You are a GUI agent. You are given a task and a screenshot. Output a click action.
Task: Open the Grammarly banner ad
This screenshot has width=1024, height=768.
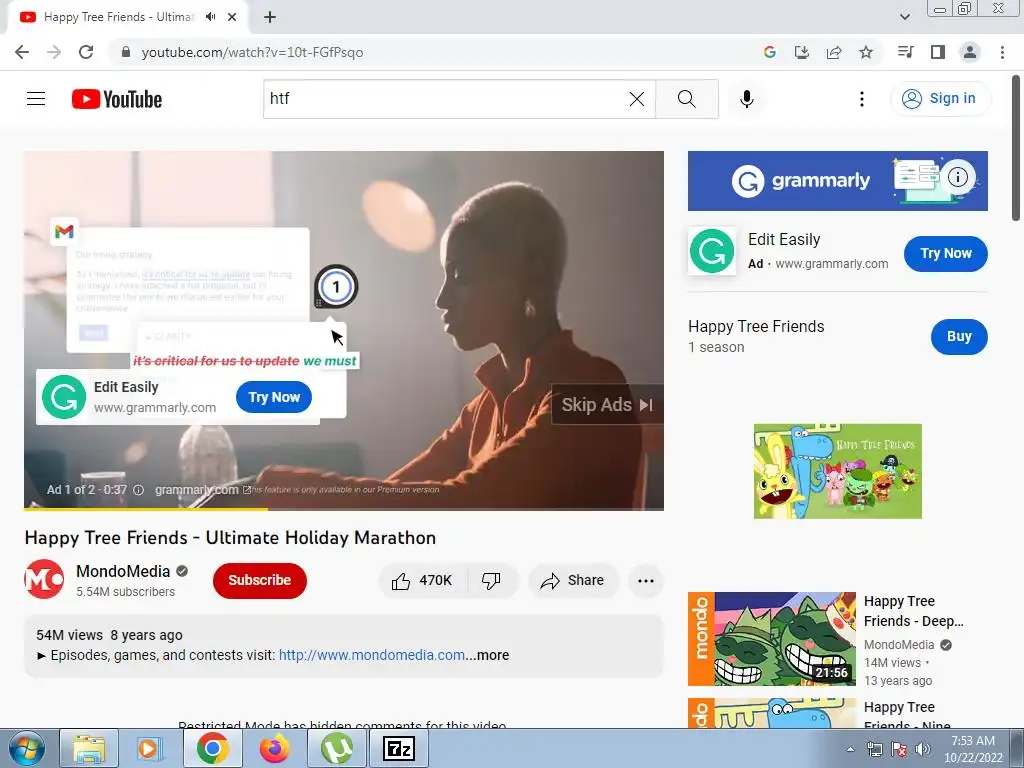point(837,181)
